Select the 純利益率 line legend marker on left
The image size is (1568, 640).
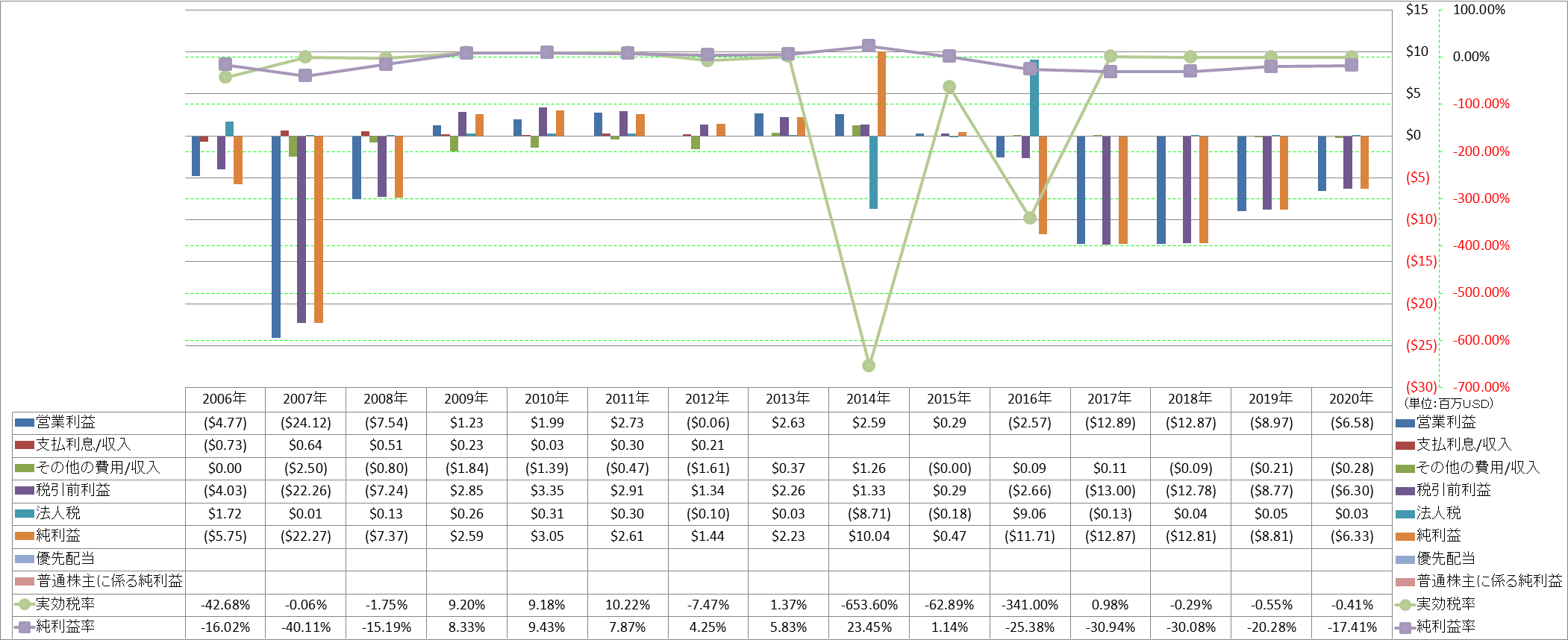click(x=25, y=627)
